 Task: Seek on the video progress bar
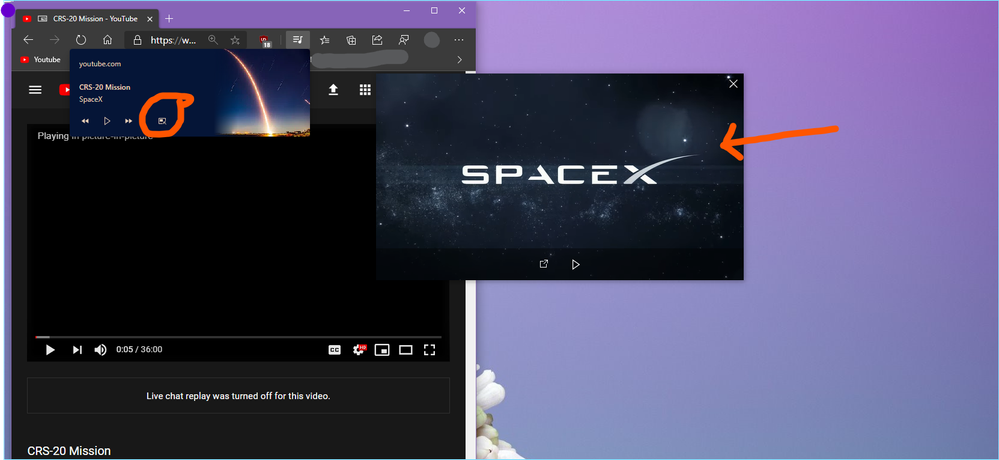238,336
